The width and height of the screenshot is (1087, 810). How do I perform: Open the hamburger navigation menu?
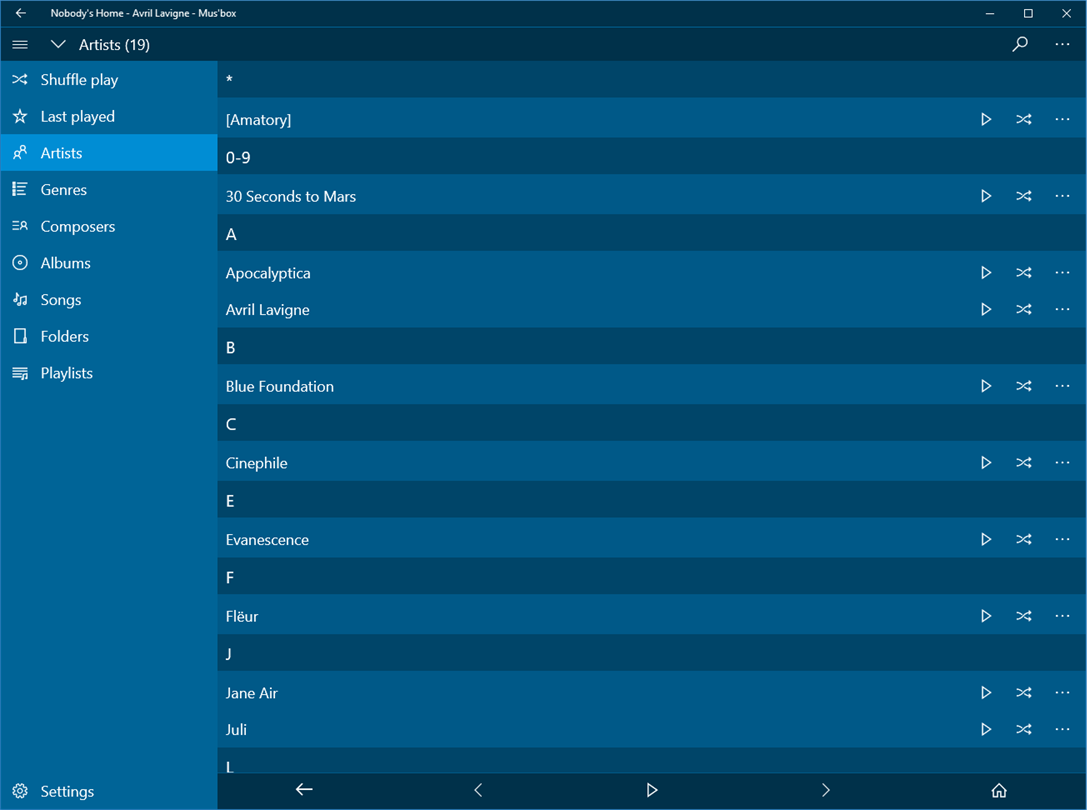20,44
